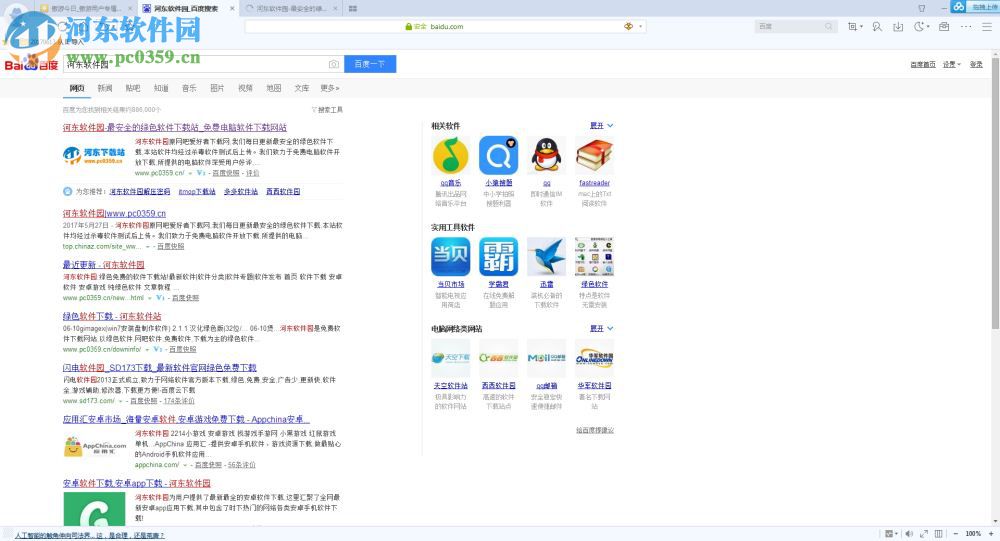Select the 文库 search category

coord(302,88)
